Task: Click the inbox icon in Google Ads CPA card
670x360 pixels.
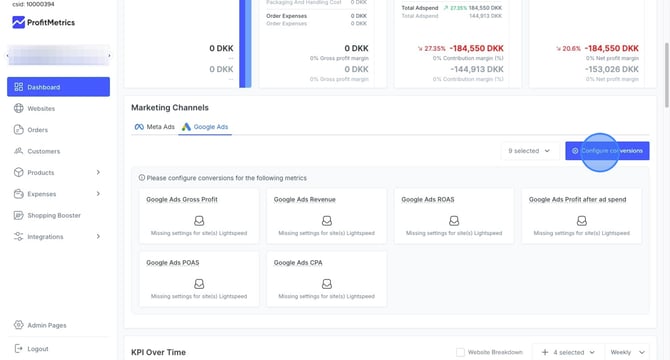Action: [327, 284]
